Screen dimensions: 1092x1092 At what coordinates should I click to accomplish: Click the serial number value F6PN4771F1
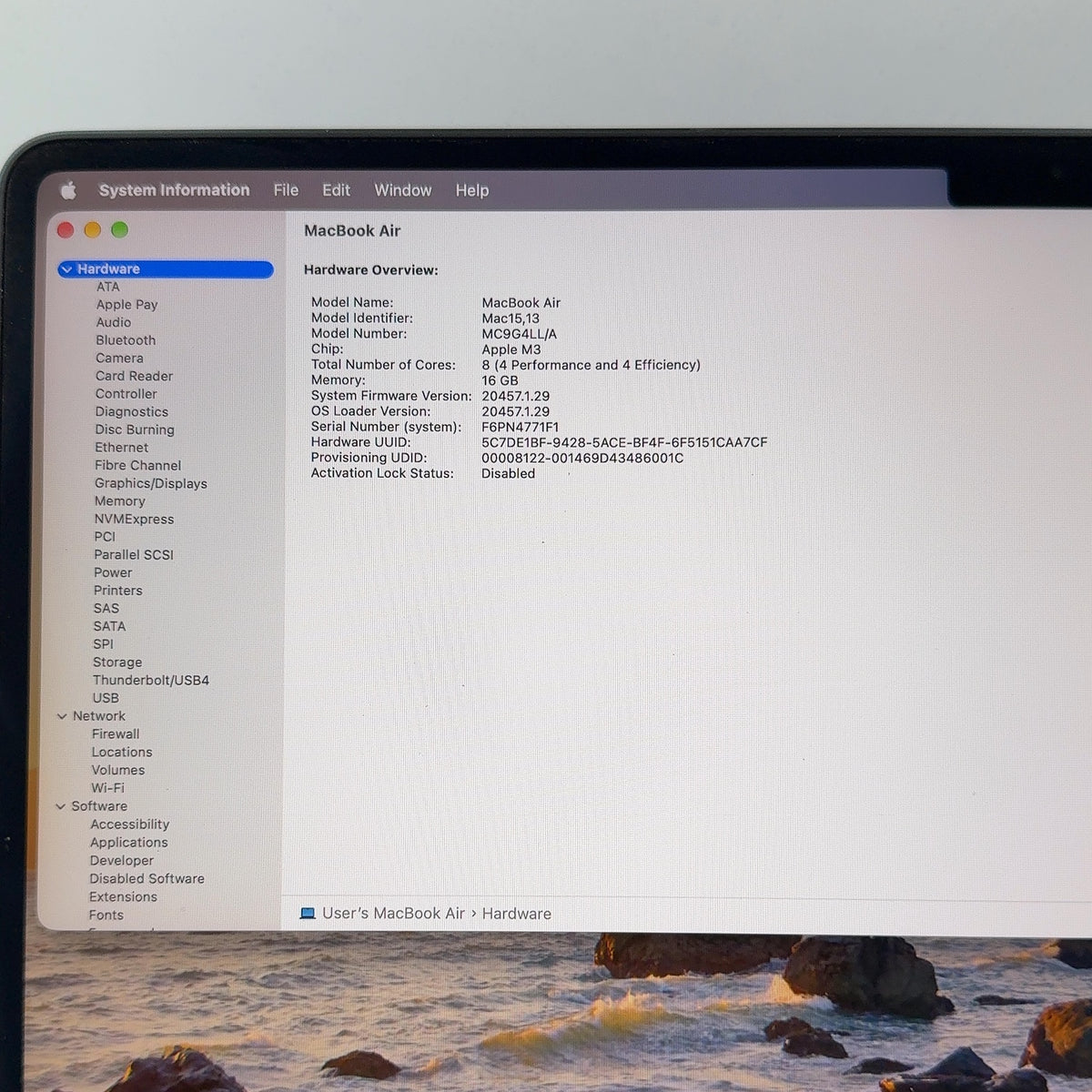pos(521,427)
